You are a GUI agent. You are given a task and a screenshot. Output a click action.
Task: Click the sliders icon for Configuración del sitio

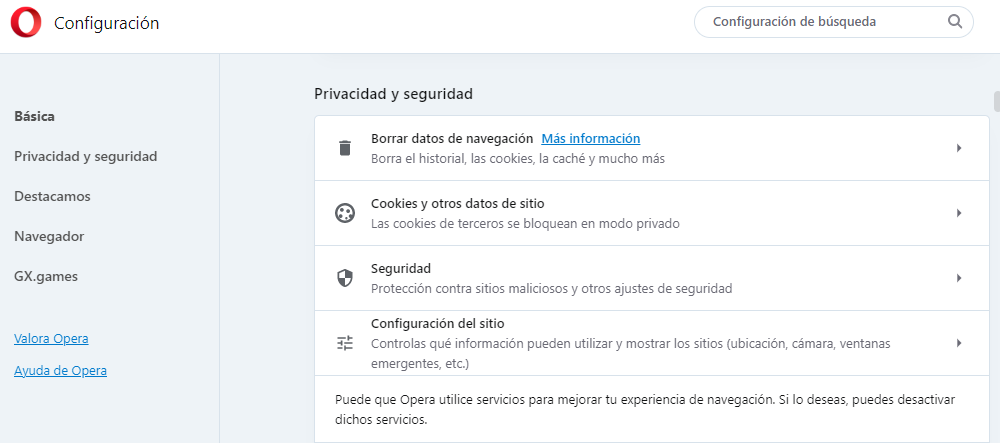click(344, 343)
